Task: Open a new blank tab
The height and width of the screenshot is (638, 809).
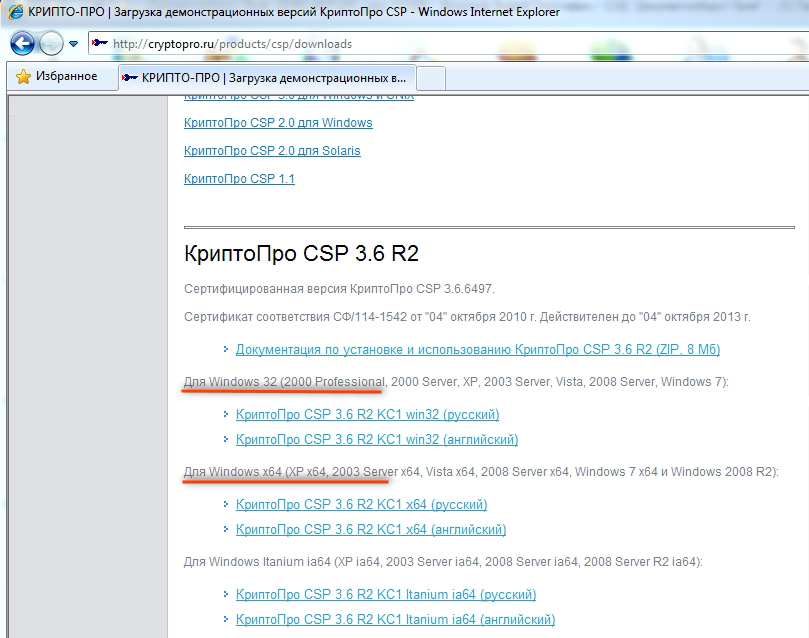Action: click(x=431, y=78)
